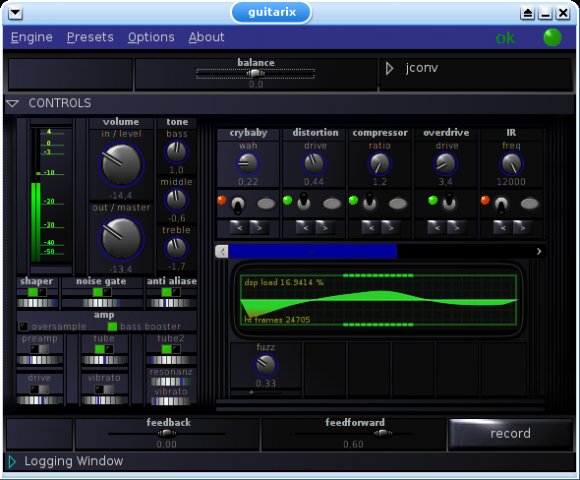Viewport: 580px width, 480px height.
Task: Move compressor right with its > button
Action: point(391,227)
